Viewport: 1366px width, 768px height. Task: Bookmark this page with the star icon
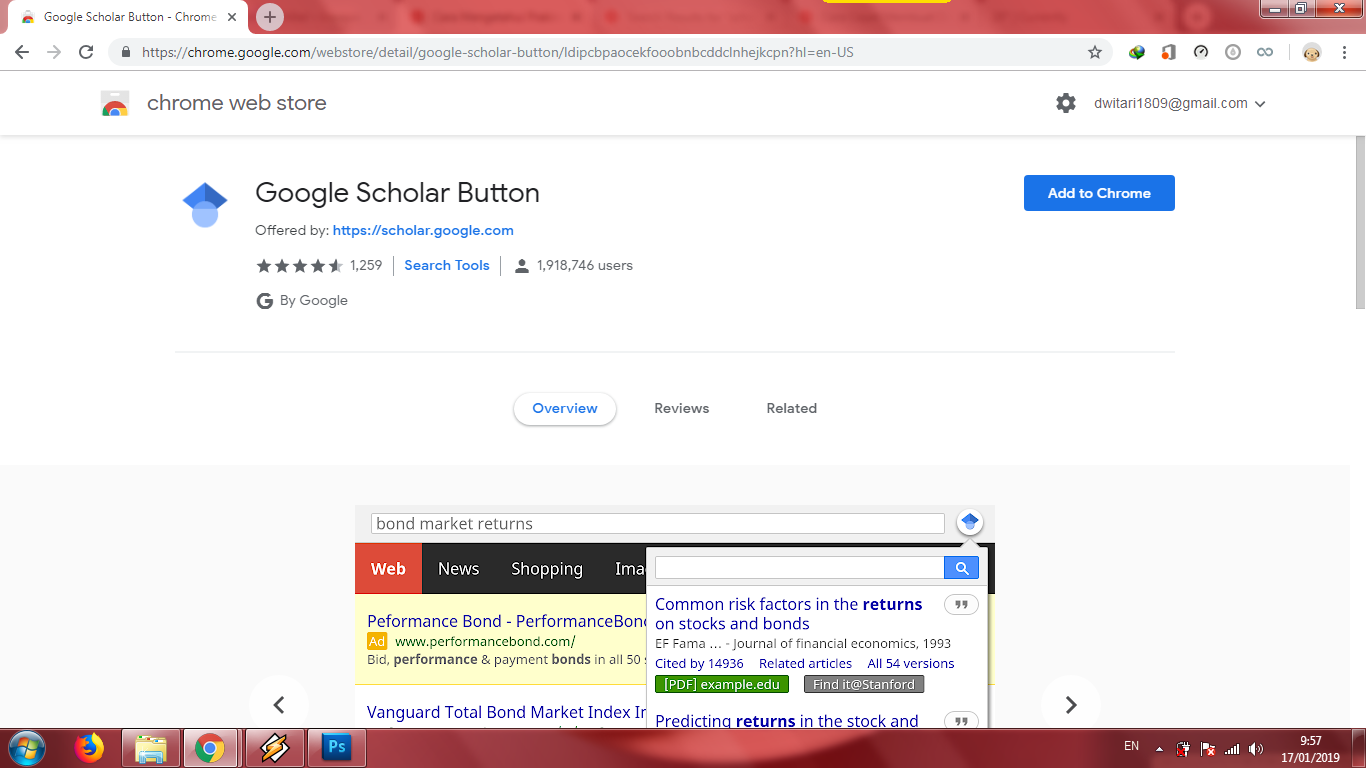pyautogui.click(x=1095, y=52)
